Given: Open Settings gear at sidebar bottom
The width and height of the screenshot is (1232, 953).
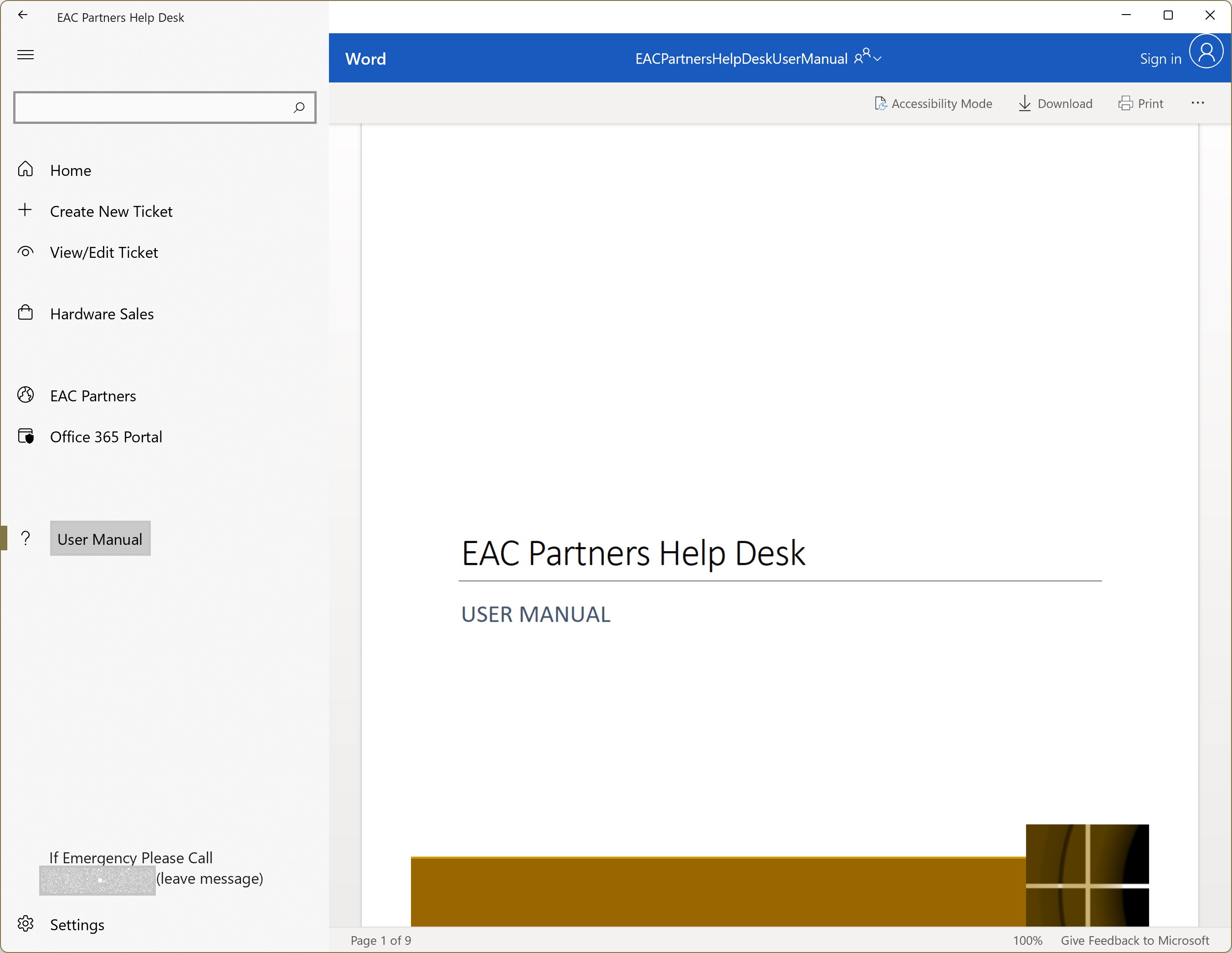Looking at the screenshot, I should click(26, 924).
